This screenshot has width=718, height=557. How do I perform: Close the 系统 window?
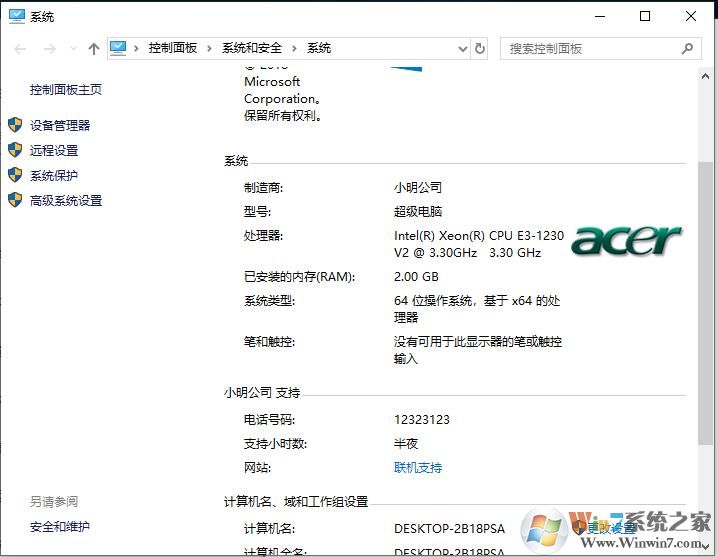[x=691, y=16]
